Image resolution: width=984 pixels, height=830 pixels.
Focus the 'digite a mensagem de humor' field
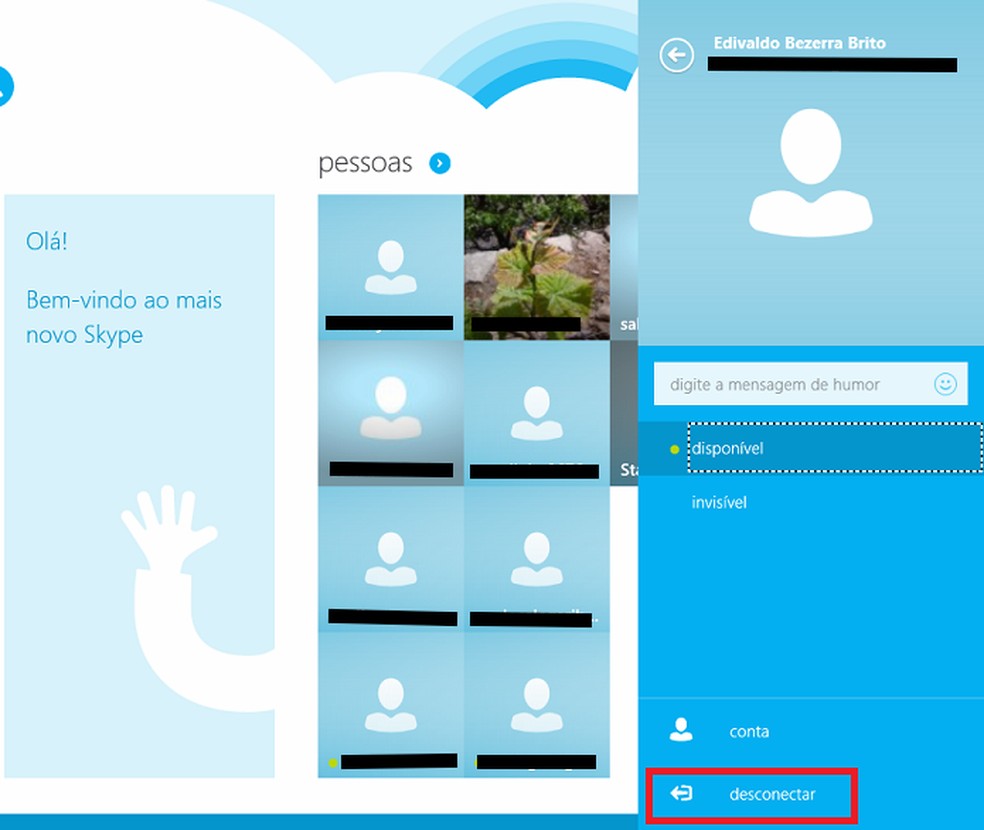click(810, 383)
